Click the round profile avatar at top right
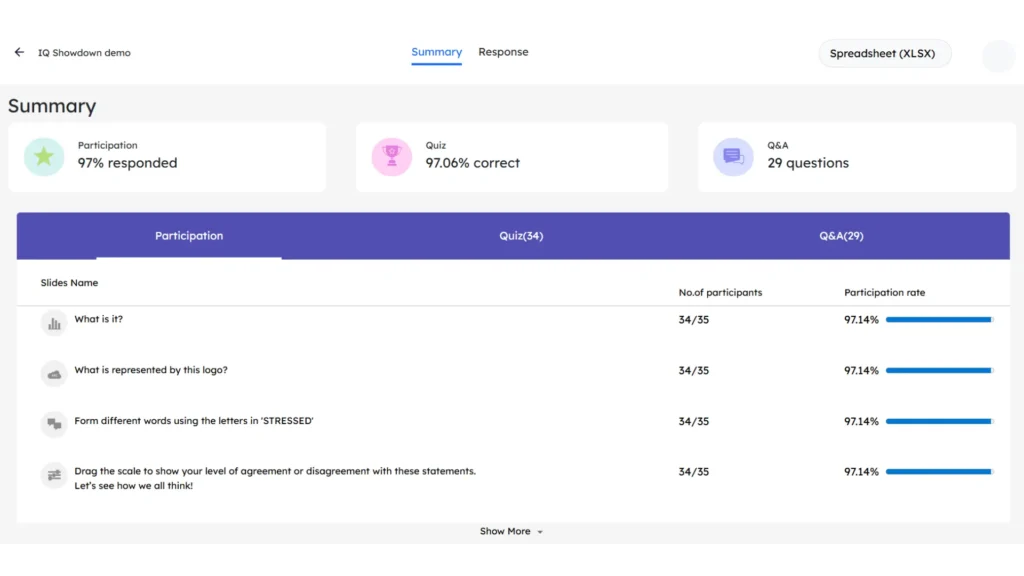 coord(998,56)
